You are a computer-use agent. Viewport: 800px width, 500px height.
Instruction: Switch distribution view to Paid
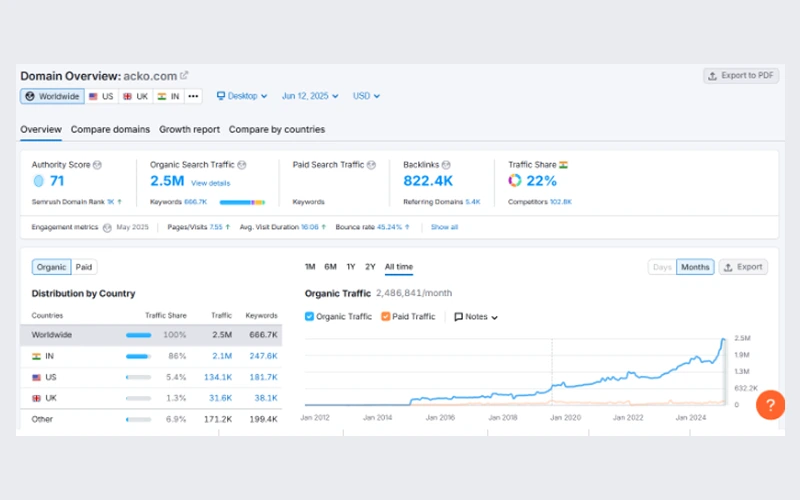[84, 267]
